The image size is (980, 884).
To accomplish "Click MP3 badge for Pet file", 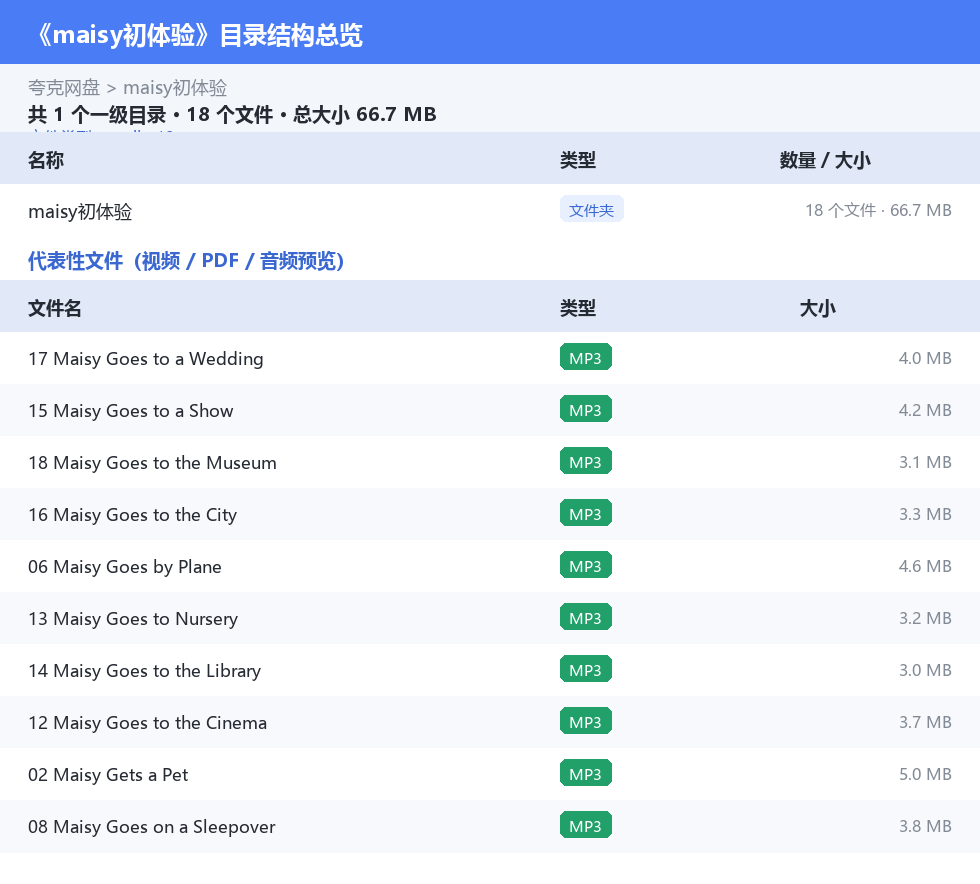I will (586, 773).
